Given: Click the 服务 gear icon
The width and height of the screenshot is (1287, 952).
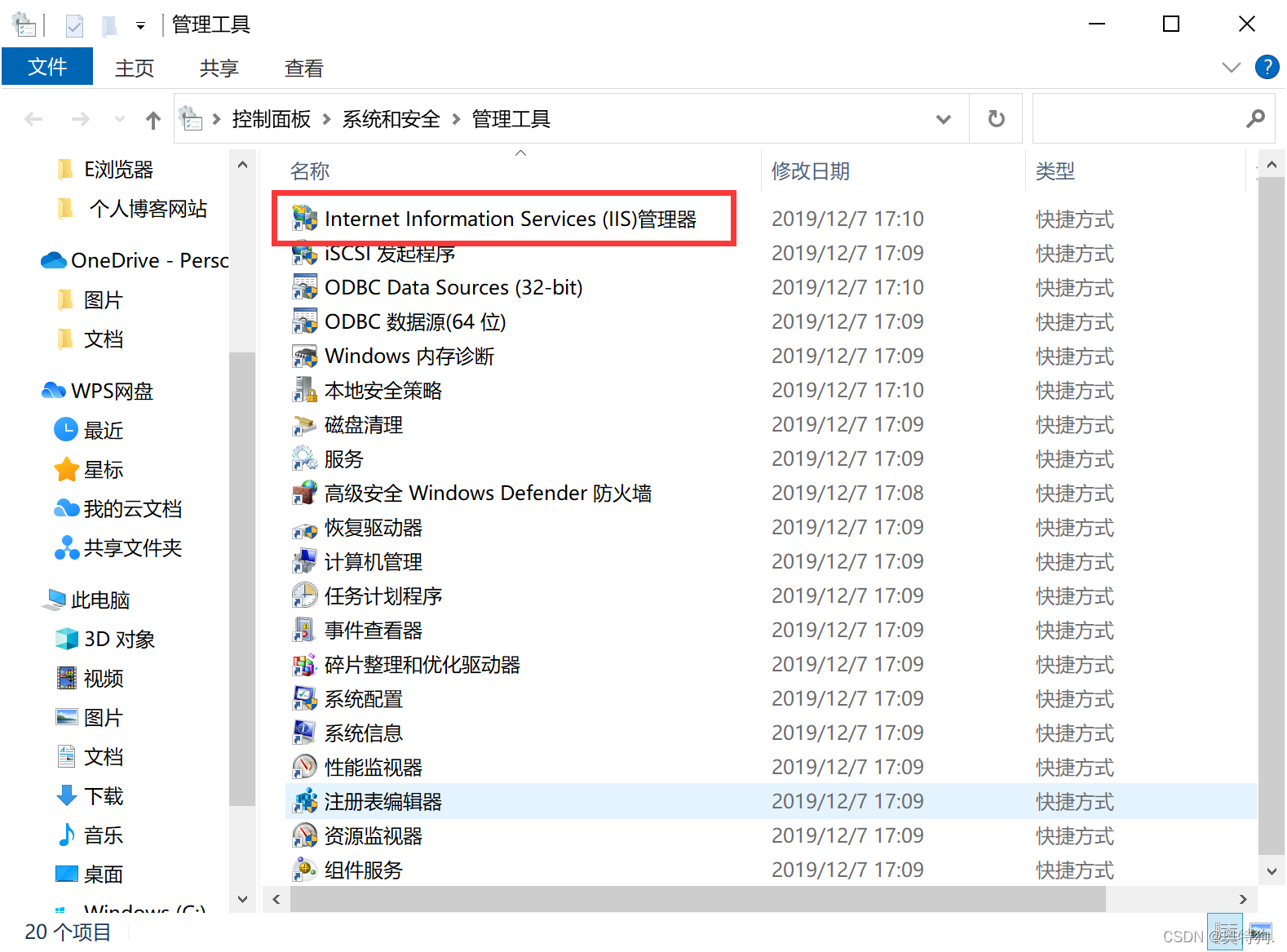Looking at the screenshot, I should point(305,459).
